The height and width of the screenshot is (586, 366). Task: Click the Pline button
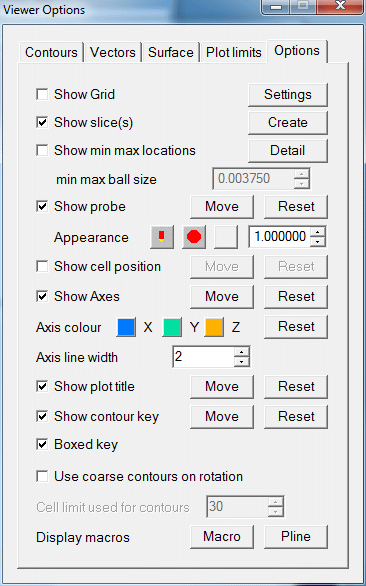click(x=296, y=537)
